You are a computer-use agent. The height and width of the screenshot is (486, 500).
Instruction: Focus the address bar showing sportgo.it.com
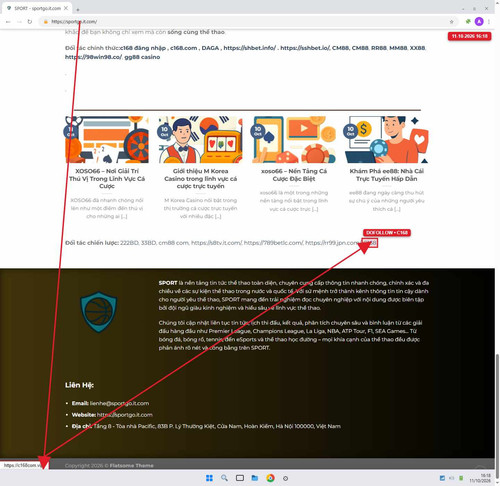pyautogui.click(x=247, y=22)
